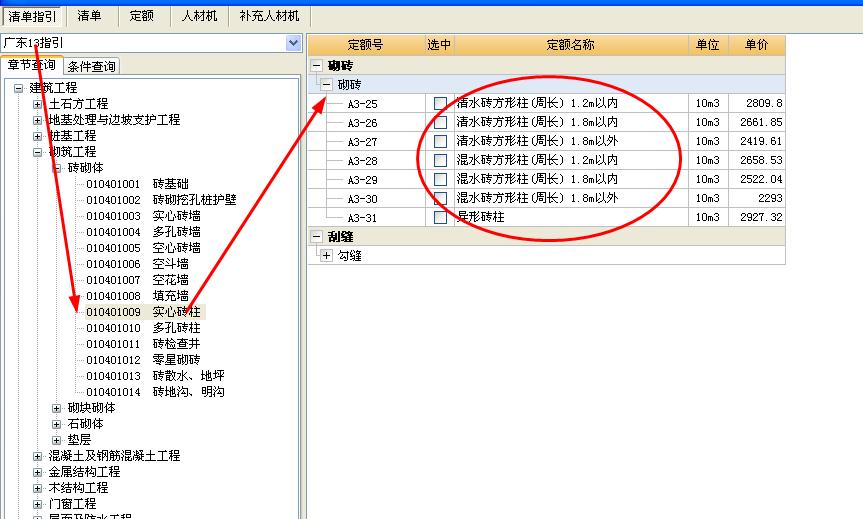
Task: Switch to the 清单指引 tab
Action: [32, 16]
